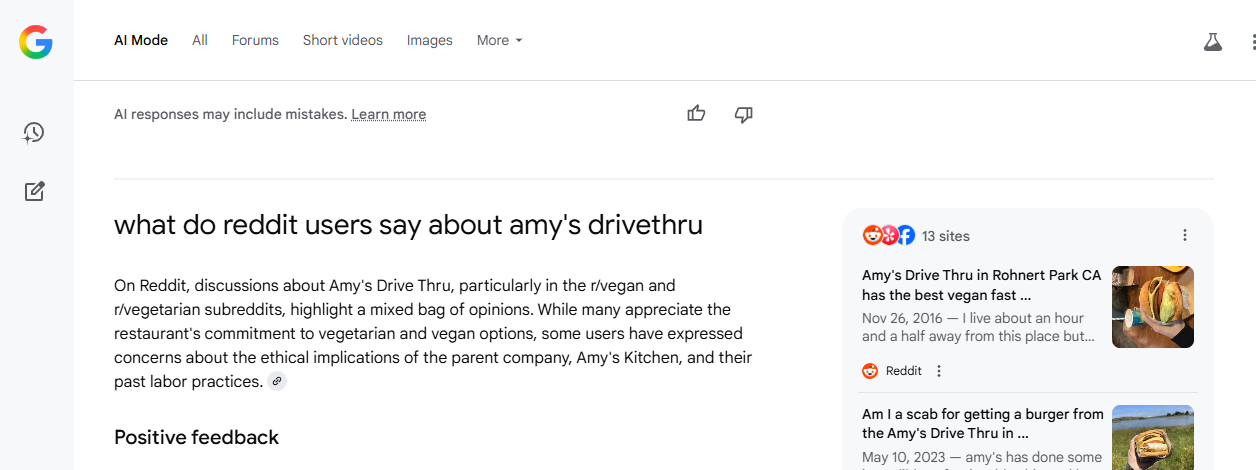Screen dimensions: 1256x470
Task: Click the '13 sites' label
Action: [x=946, y=236]
